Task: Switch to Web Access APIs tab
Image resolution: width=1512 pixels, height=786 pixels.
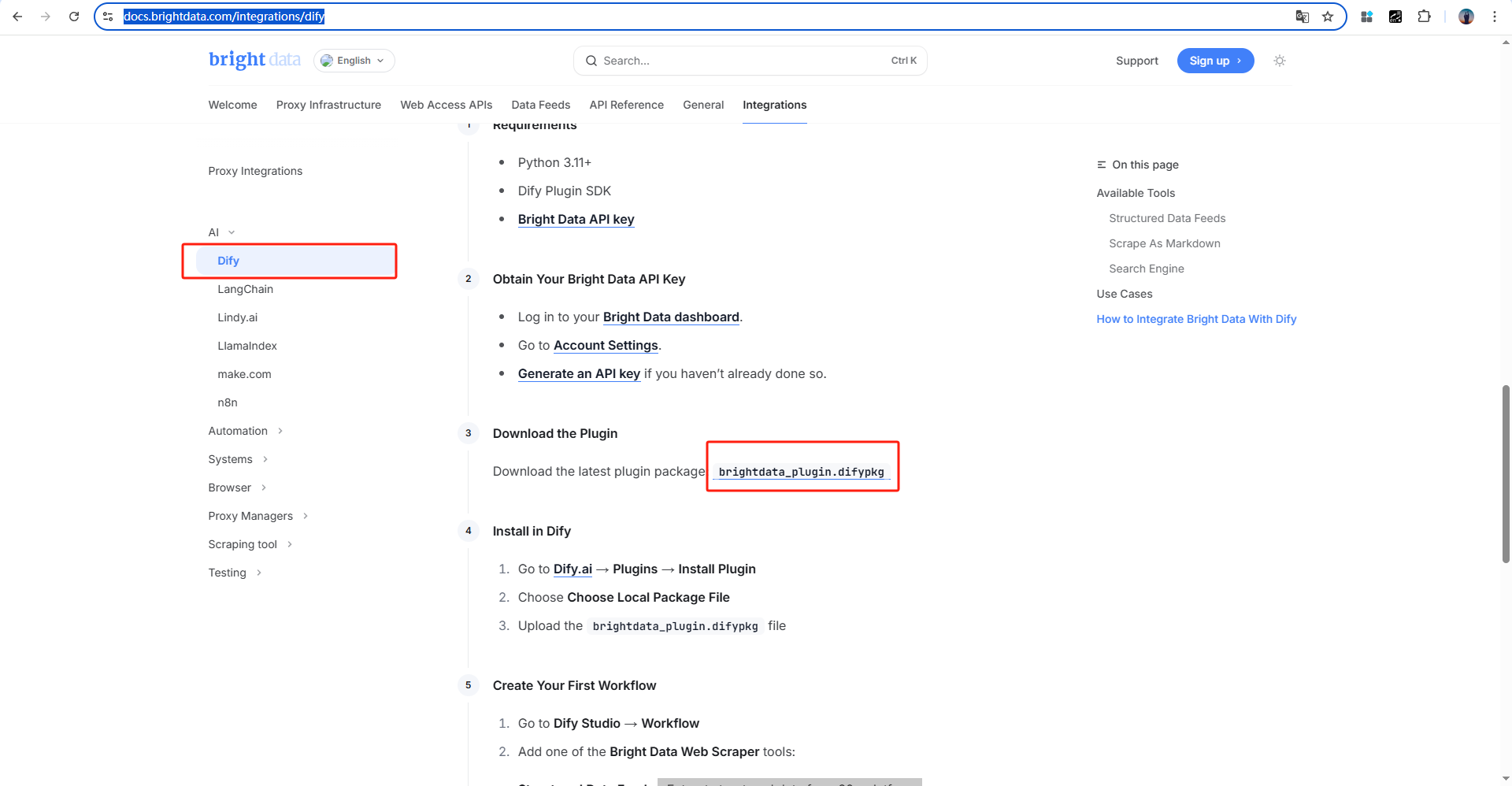Action: pyautogui.click(x=446, y=105)
